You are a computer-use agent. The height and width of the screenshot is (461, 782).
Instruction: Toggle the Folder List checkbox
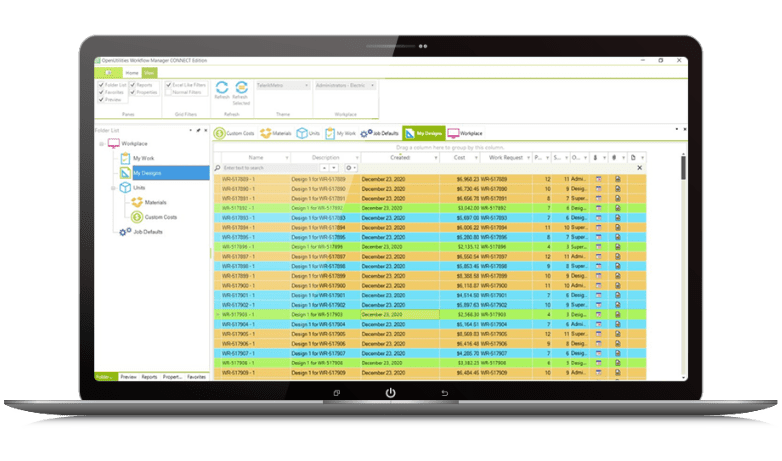[x=101, y=85]
